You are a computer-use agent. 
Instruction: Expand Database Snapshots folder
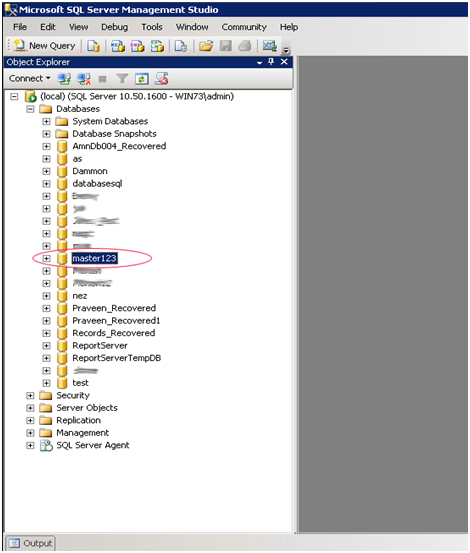click(46, 134)
